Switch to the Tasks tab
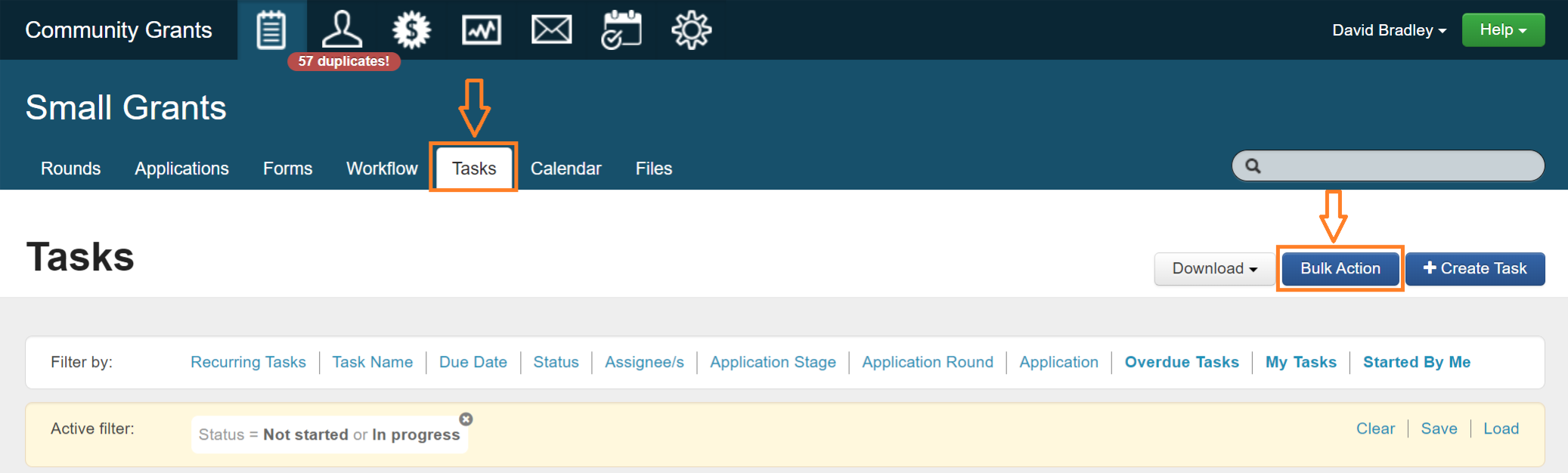This screenshot has height=473, width=1568. click(x=474, y=168)
